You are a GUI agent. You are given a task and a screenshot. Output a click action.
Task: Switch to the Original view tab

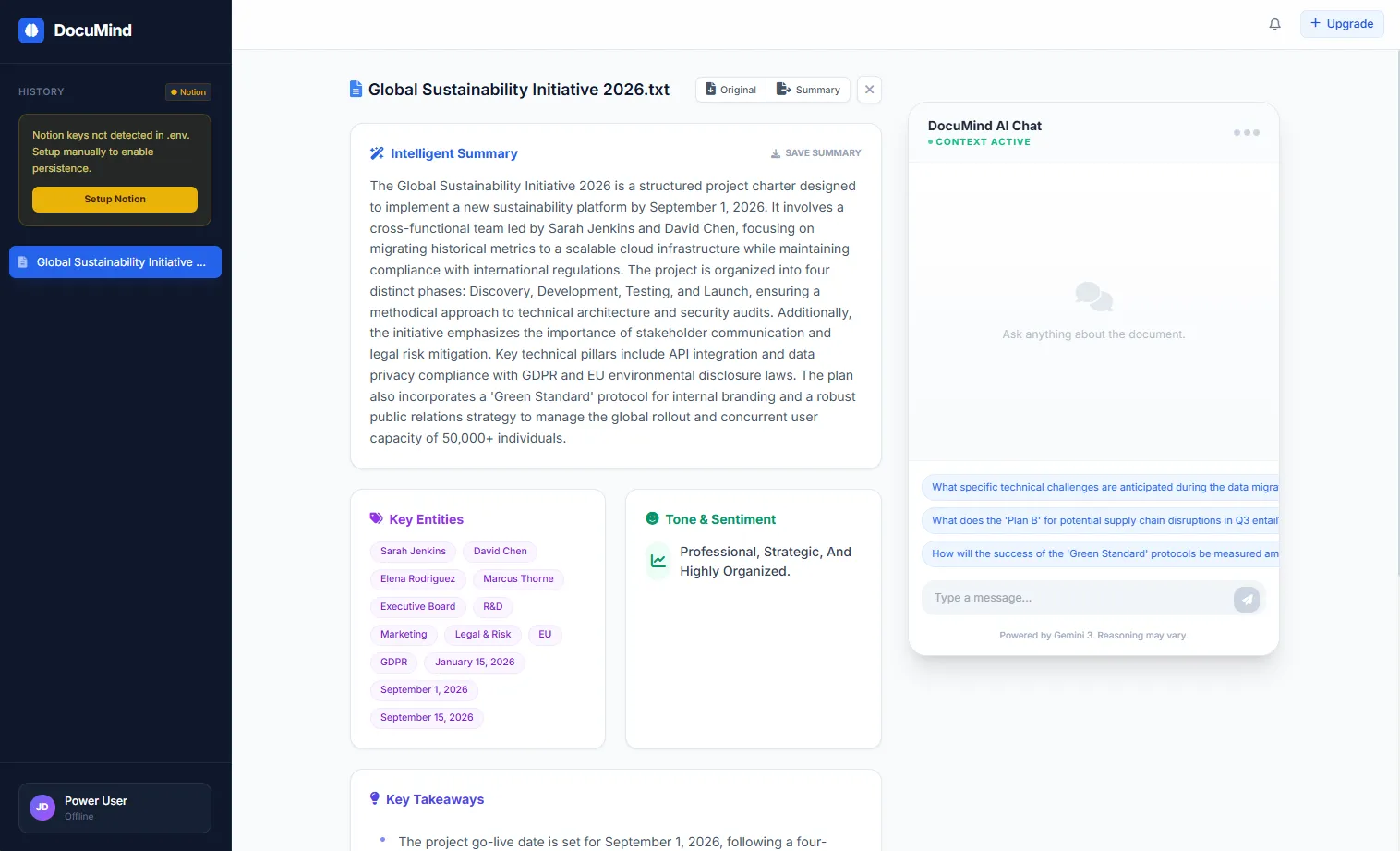click(x=730, y=89)
